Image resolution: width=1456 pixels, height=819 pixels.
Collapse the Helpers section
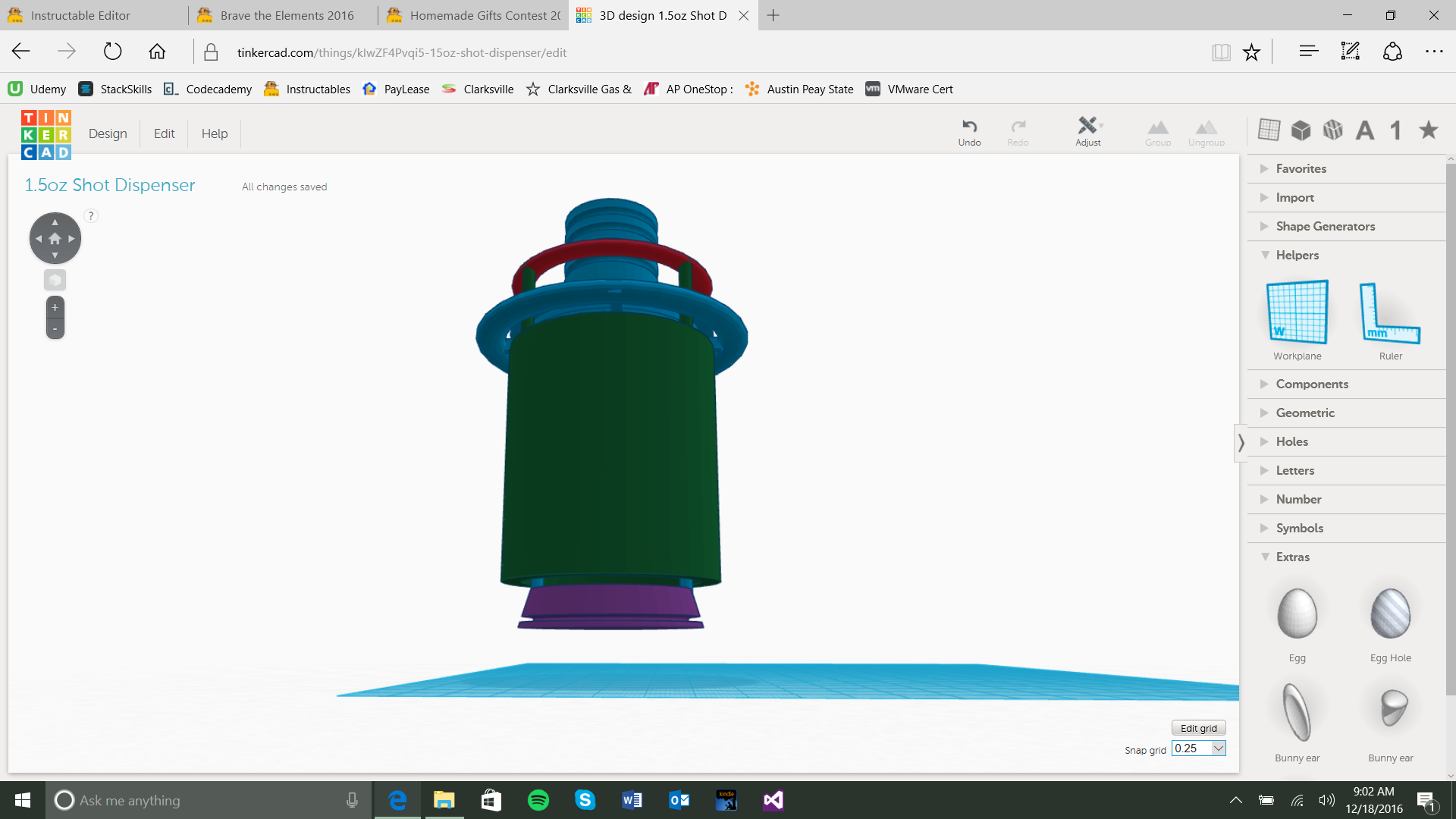pyautogui.click(x=1297, y=255)
